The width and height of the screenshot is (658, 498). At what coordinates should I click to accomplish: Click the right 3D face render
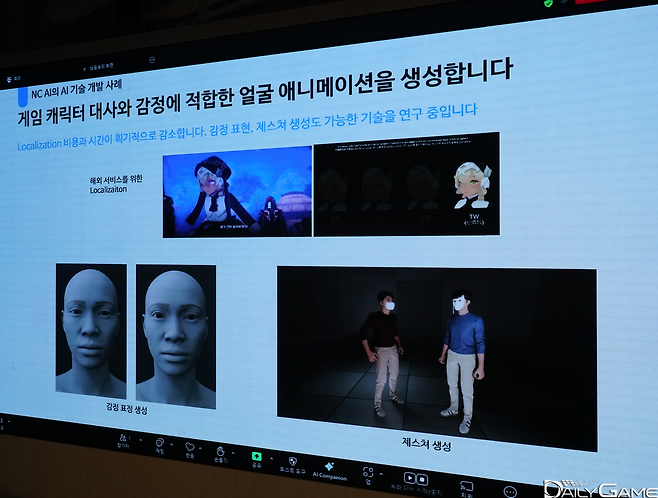176,336
